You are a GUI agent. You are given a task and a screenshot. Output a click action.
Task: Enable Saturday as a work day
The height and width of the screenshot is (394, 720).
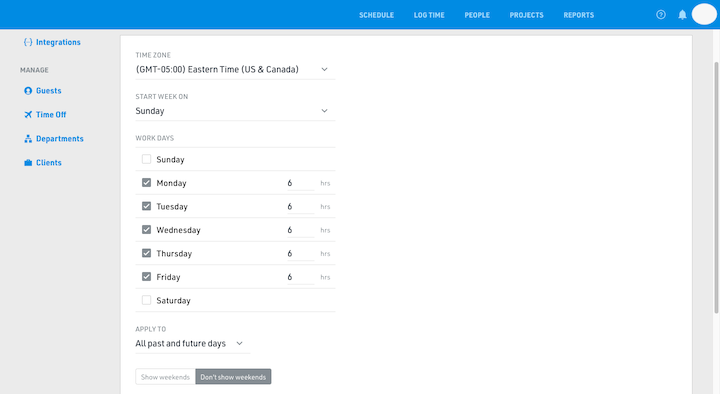146,300
